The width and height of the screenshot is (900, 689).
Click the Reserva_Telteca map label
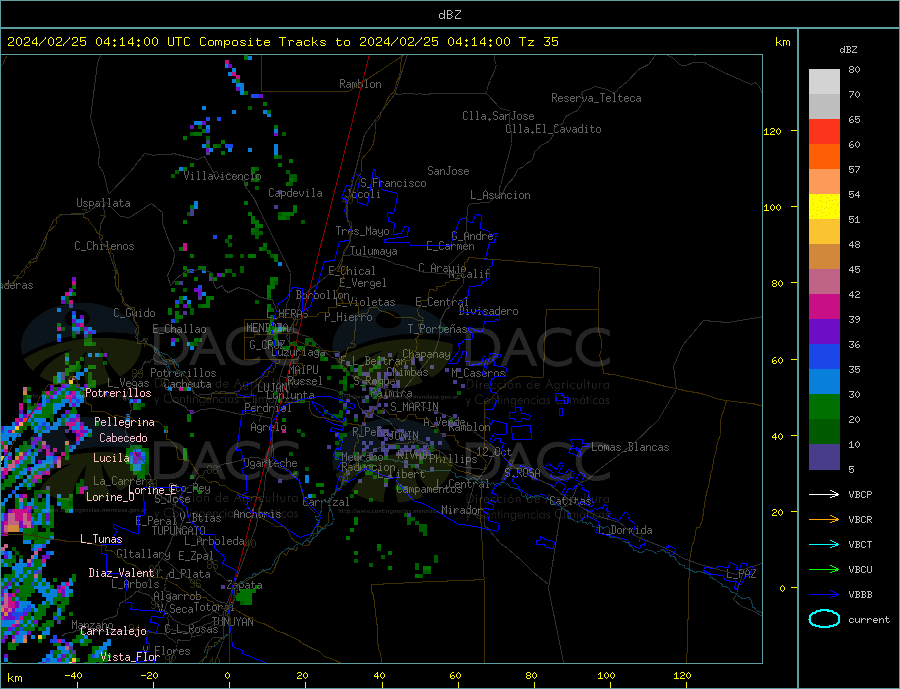[596, 98]
